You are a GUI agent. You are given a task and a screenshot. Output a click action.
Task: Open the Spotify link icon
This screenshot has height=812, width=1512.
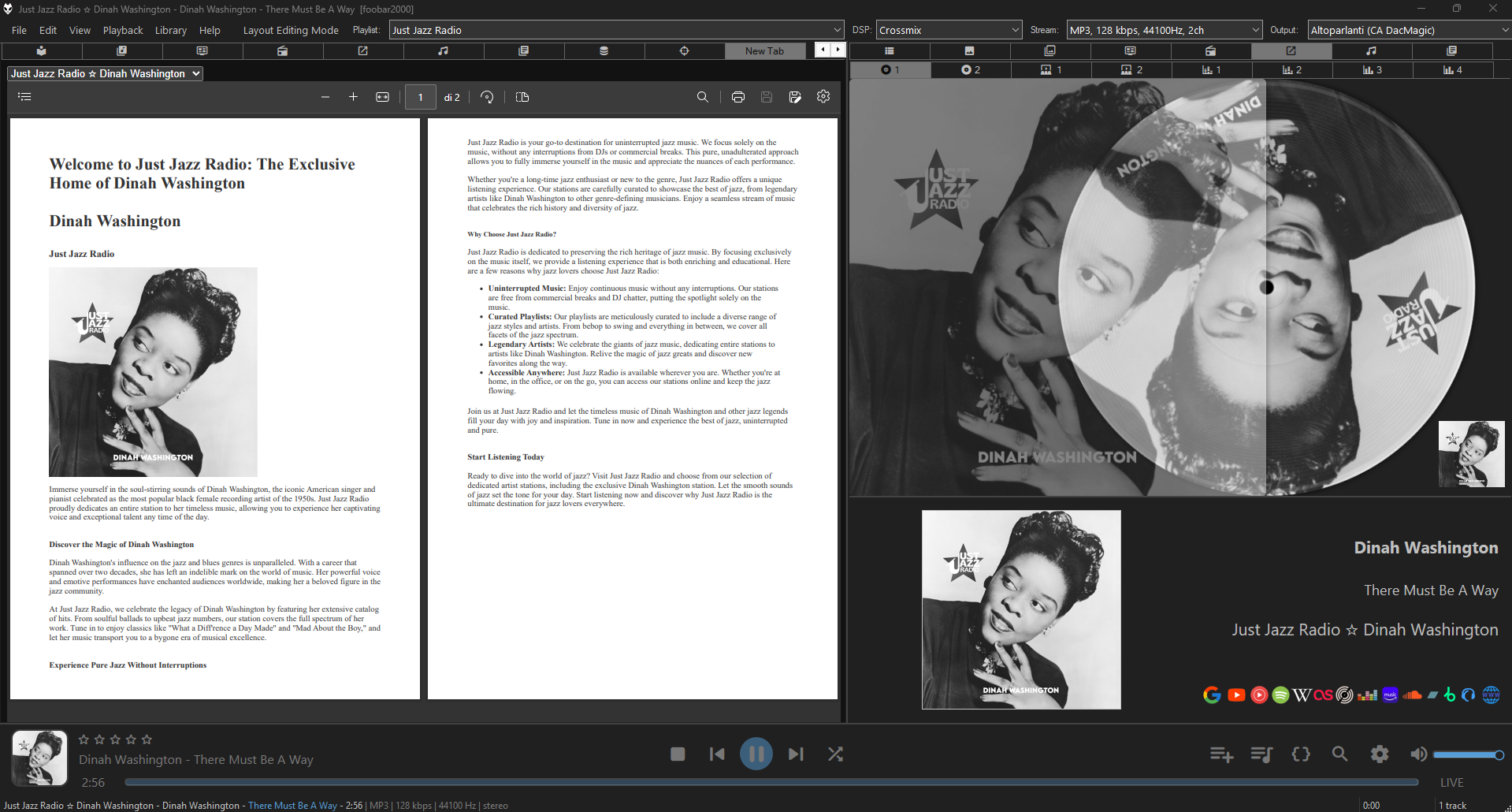tap(1280, 695)
